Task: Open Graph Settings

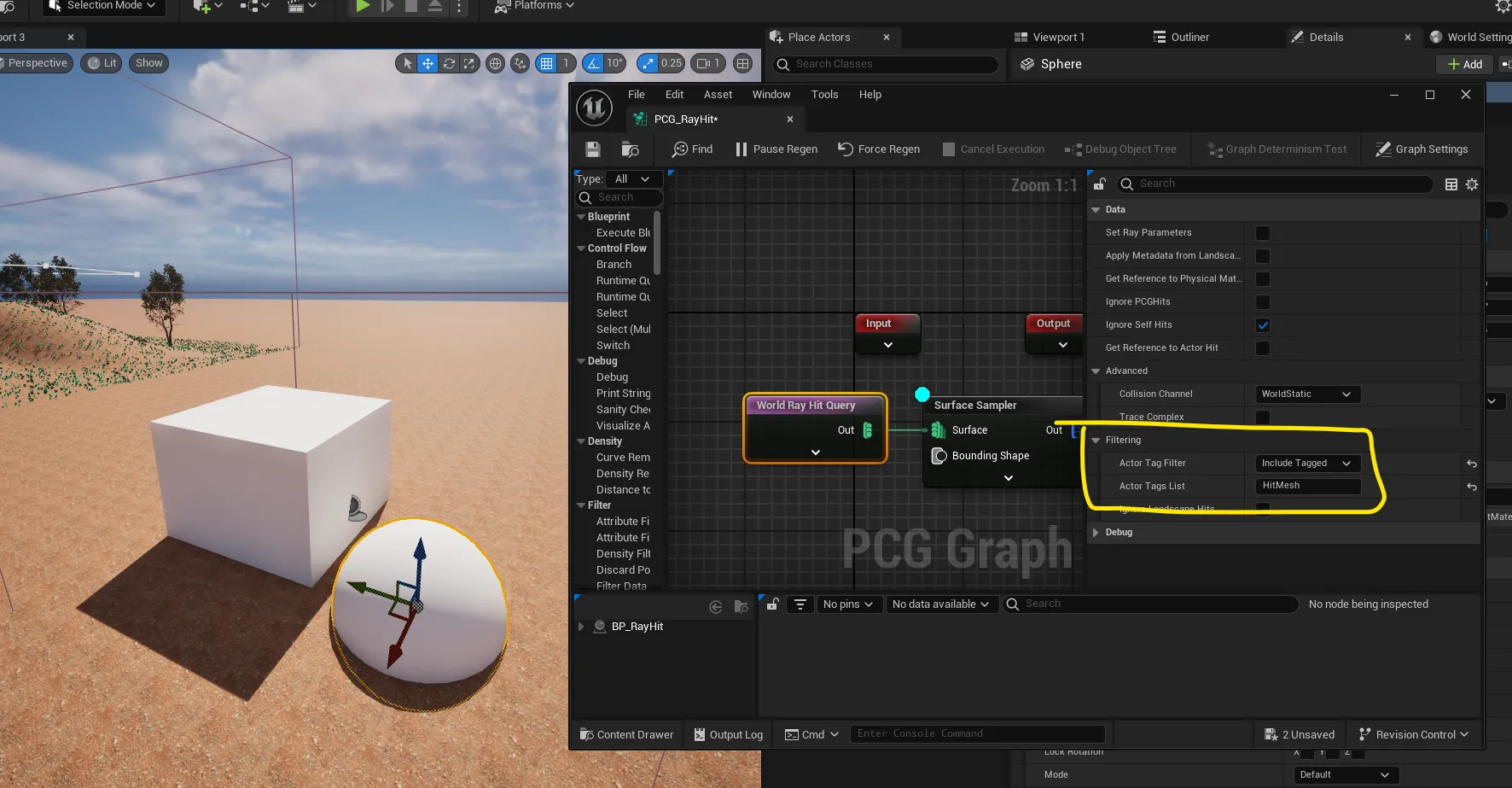Action: [x=1422, y=149]
